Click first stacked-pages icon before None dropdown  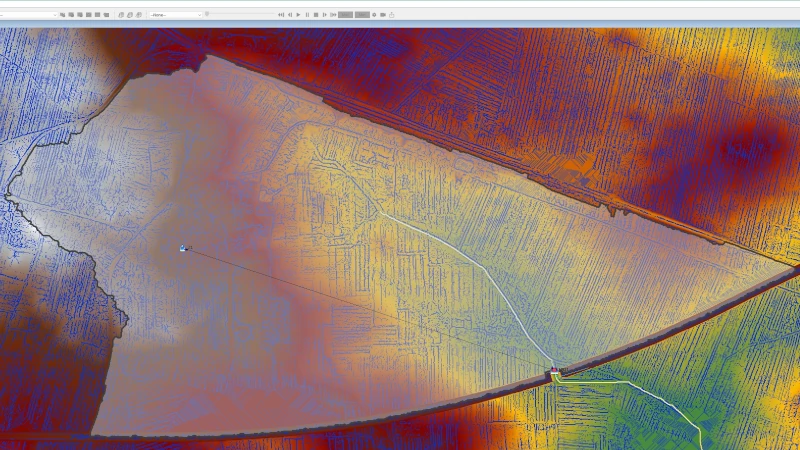coord(121,15)
